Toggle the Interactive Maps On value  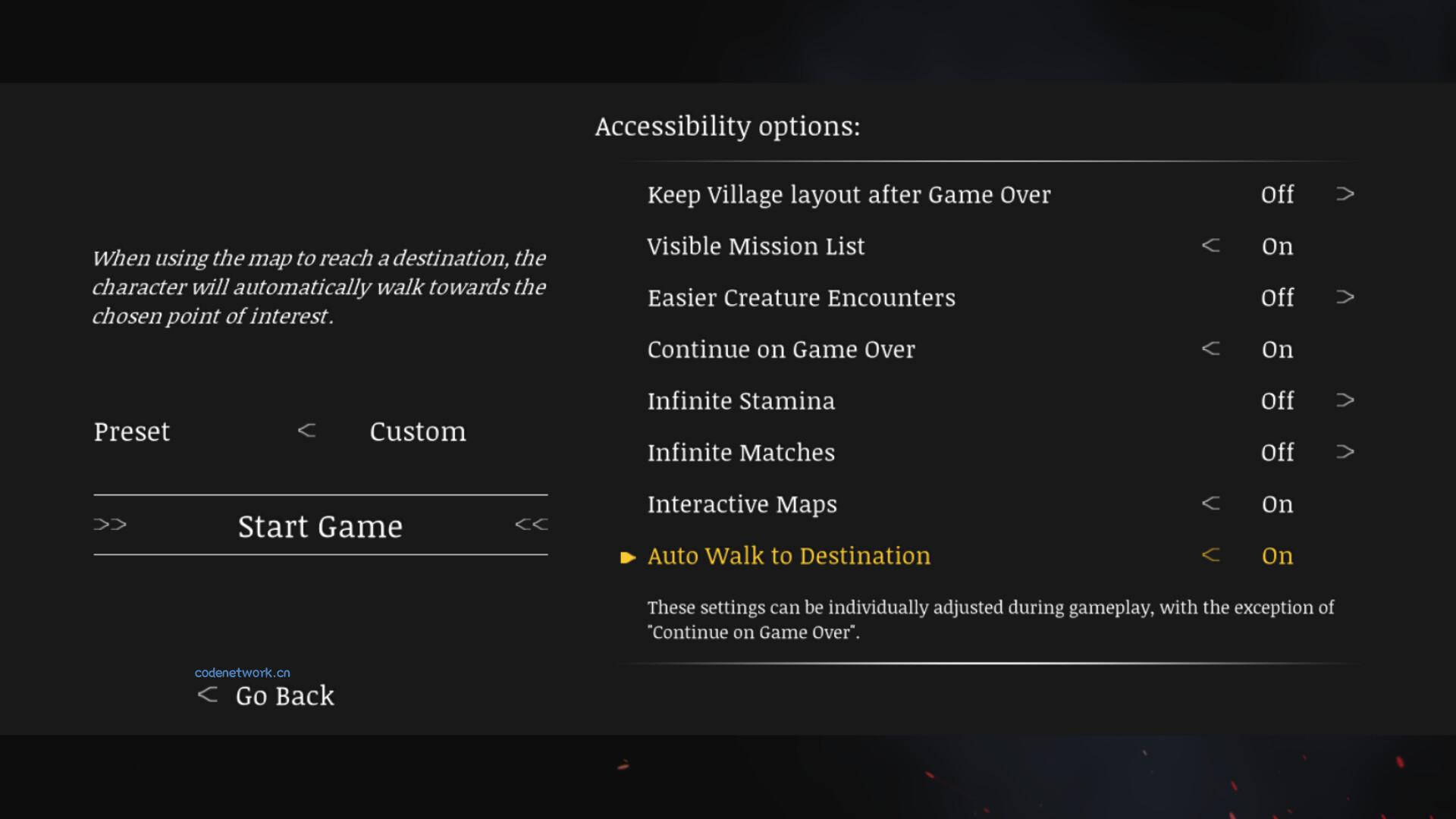tap(1277, 504)
